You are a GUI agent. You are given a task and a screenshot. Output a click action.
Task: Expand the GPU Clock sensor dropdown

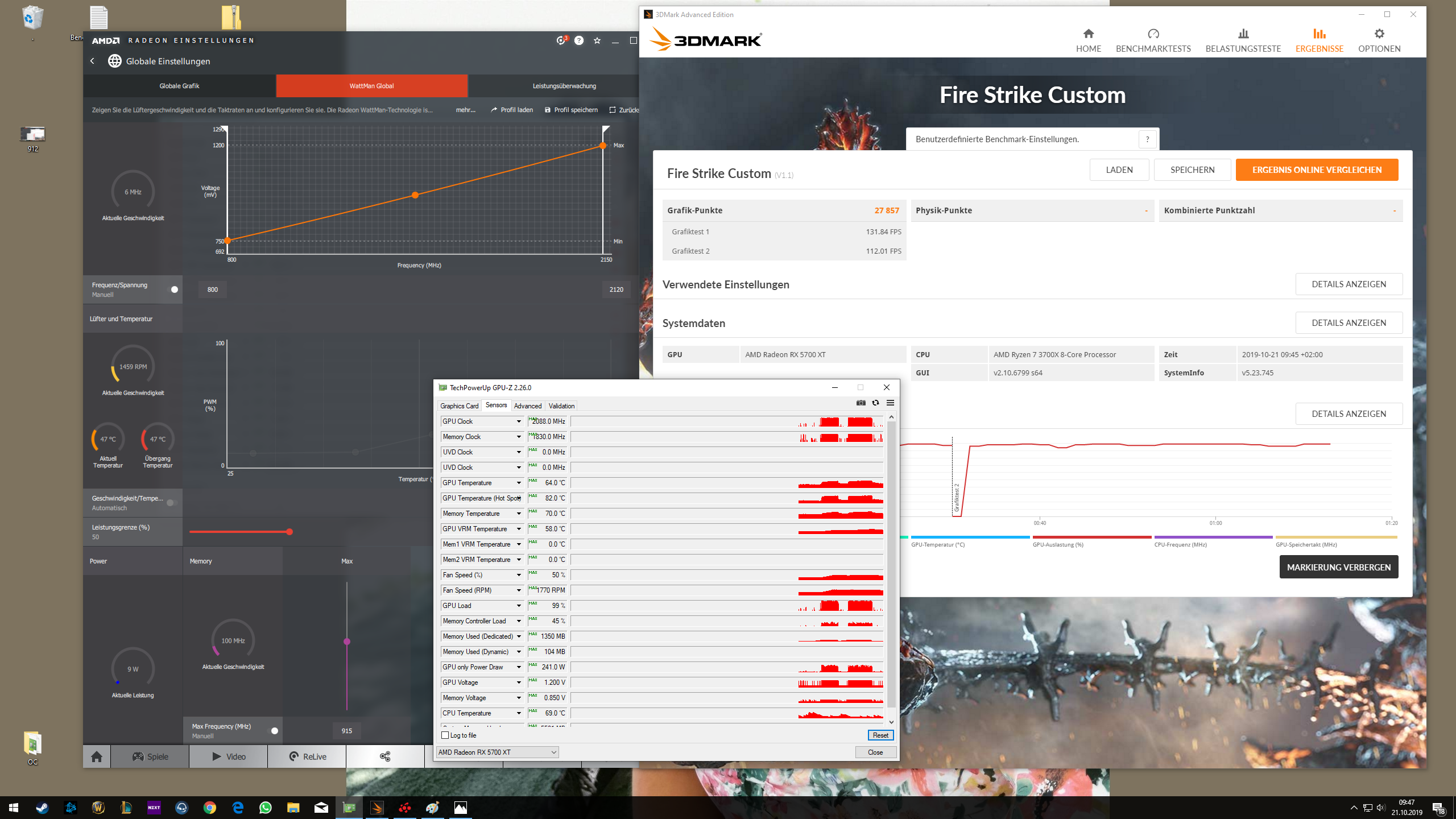pos(519,421)
